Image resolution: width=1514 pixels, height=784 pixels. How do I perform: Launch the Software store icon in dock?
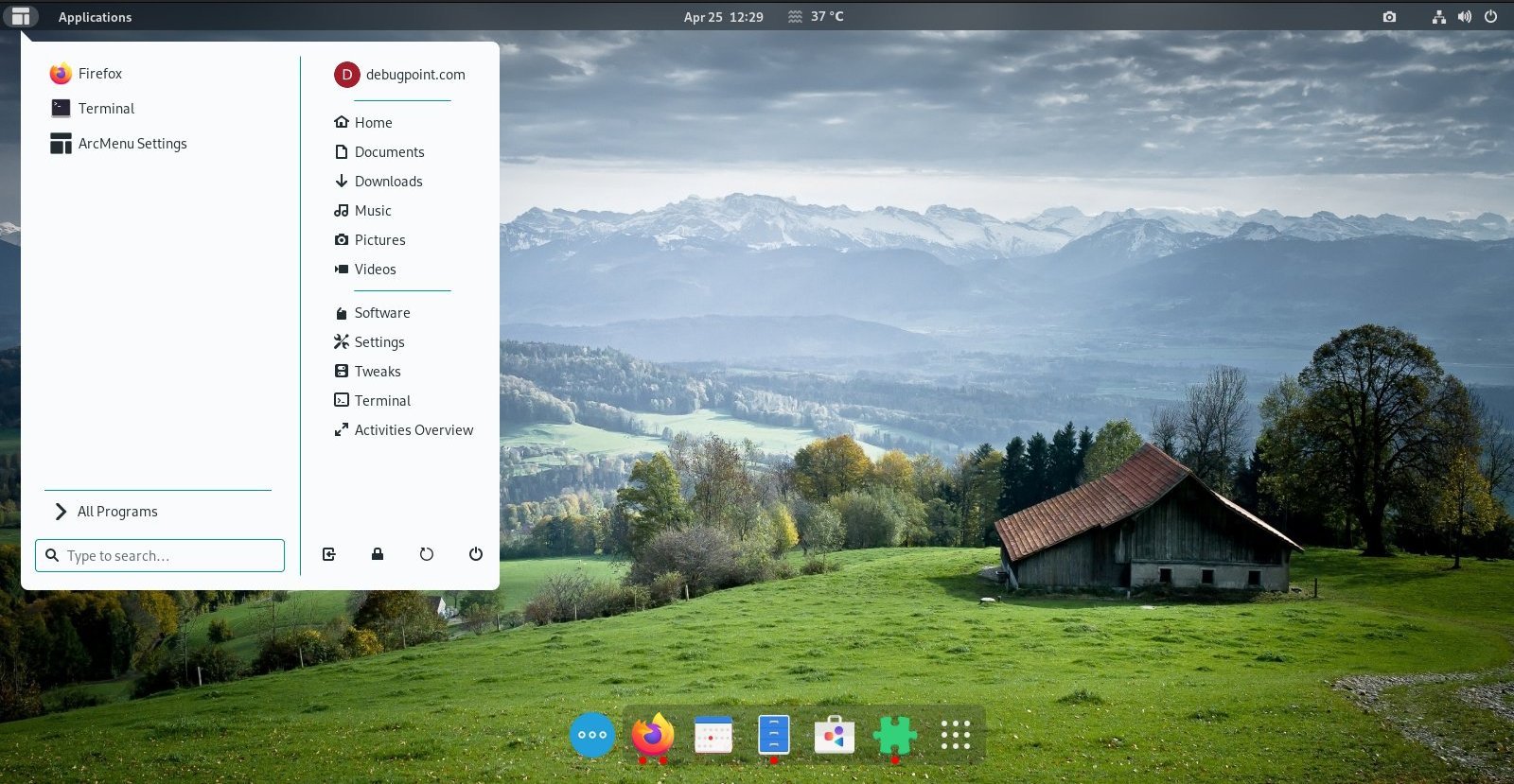[834, 735]
